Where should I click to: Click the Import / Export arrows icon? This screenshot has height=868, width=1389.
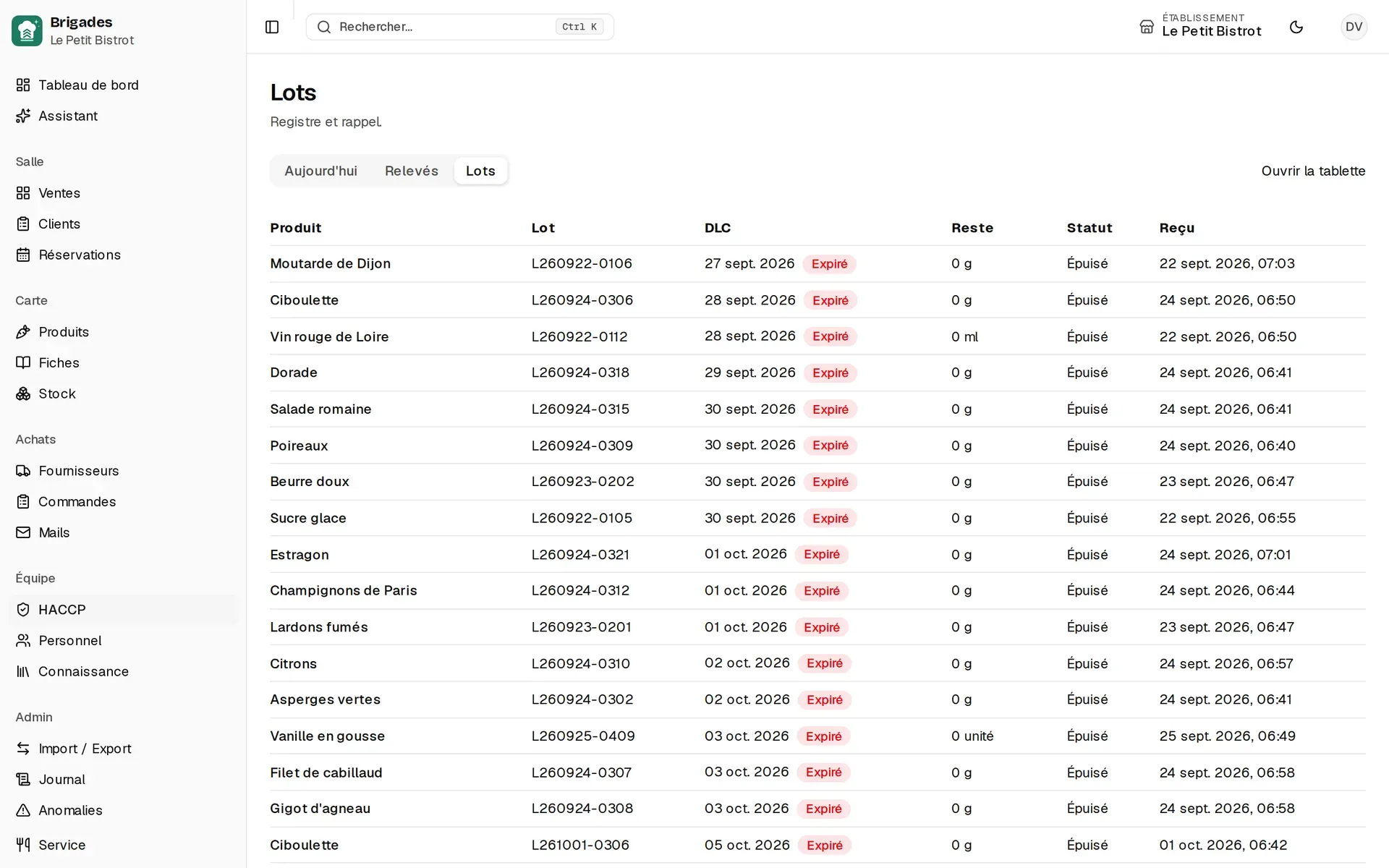click(23, 749)
